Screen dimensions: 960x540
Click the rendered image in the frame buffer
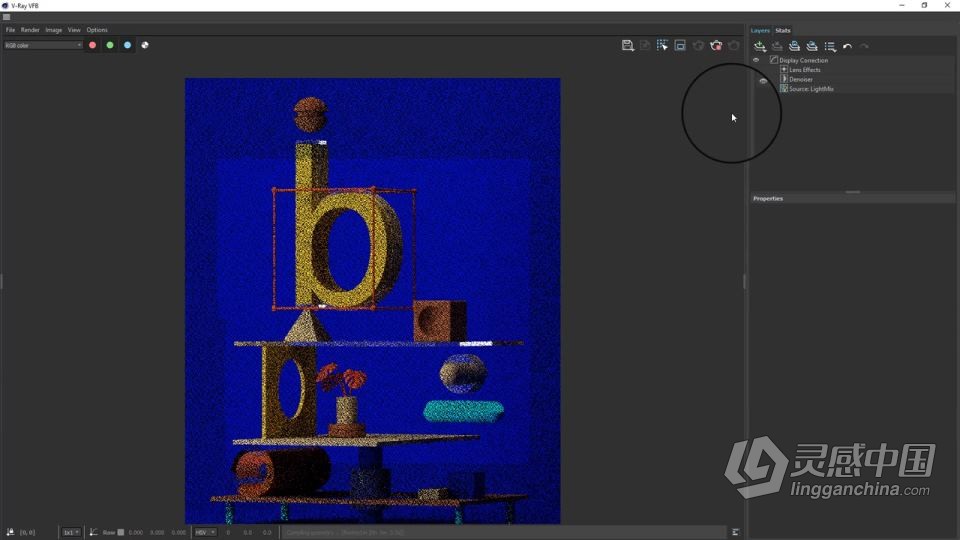(x=373, y=301)
